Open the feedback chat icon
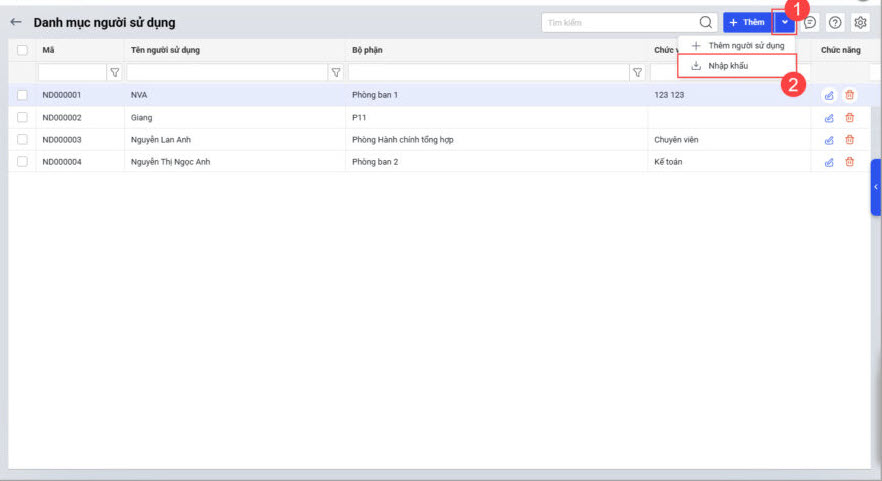This screenshot has height=481, width=882. click(810, 22)
